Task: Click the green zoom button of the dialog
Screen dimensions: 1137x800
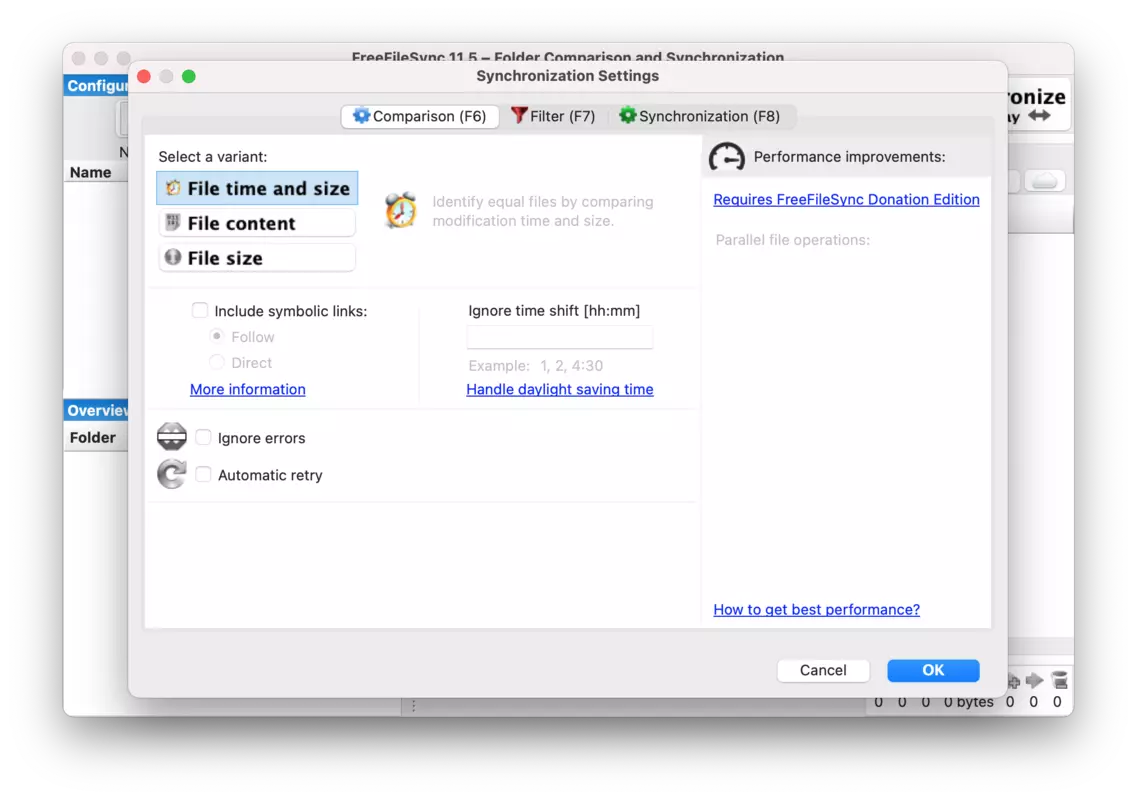Action: [189, 76]
